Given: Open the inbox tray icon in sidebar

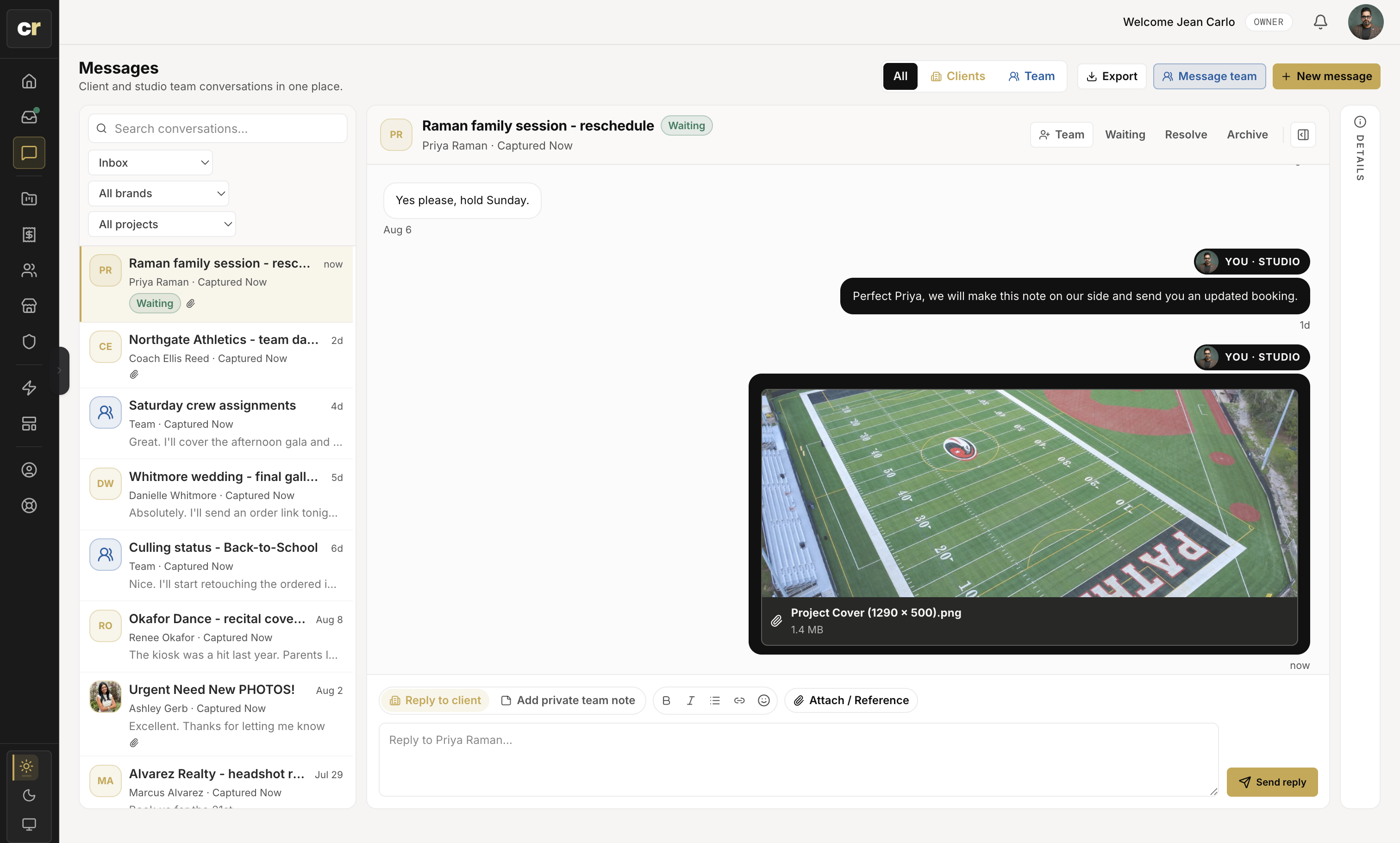Looking at the screenshot, I should (29, 117).
